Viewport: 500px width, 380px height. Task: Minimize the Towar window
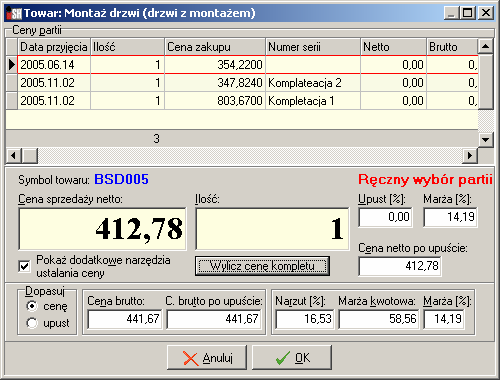pyautogui.click(x=451, y=13)
